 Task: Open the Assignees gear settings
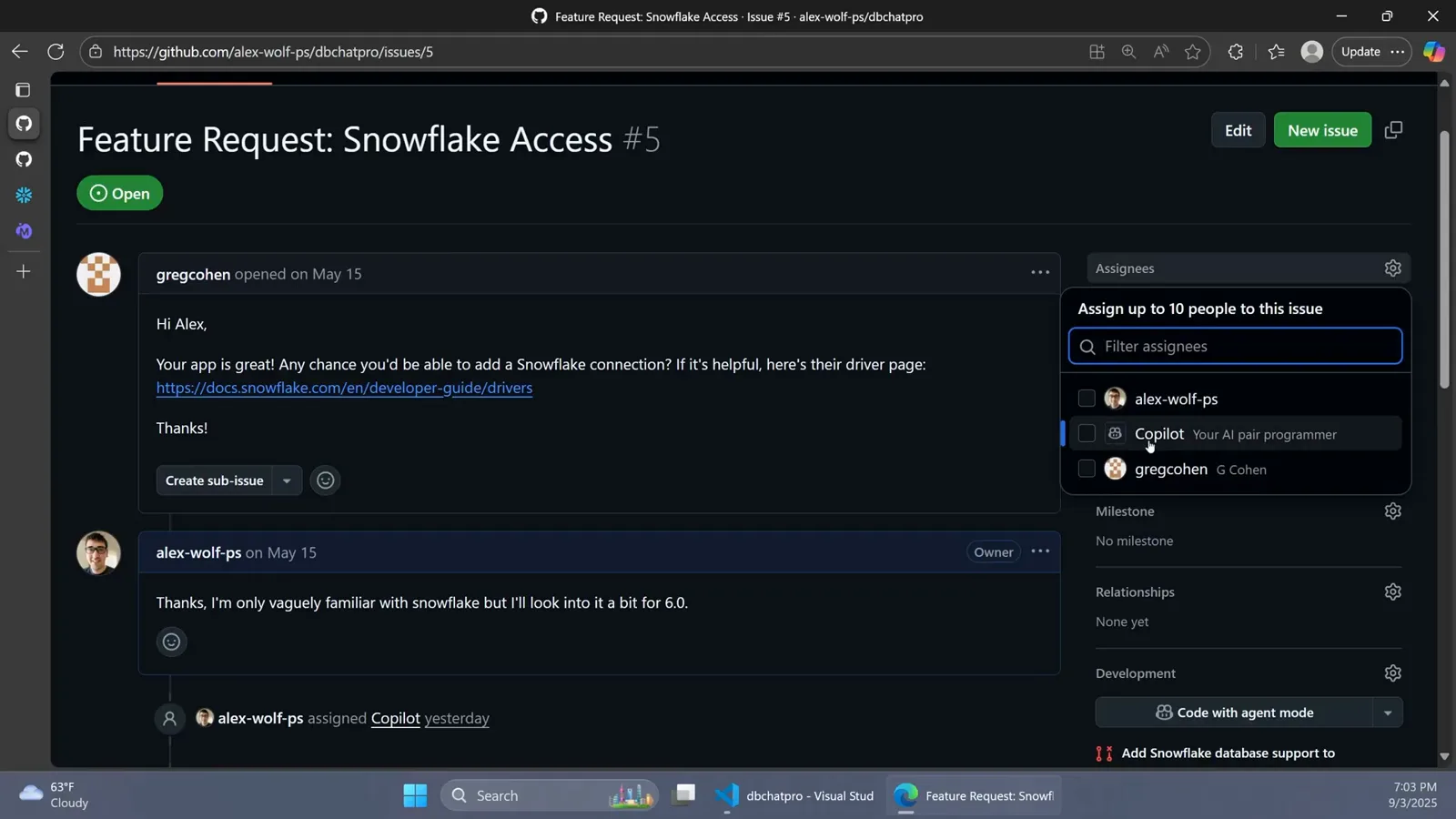pyautogui.click(x=1392, y=268)
